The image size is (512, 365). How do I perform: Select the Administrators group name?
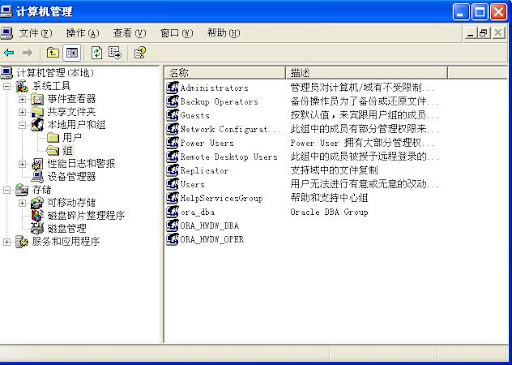click(x=214, y=88)
